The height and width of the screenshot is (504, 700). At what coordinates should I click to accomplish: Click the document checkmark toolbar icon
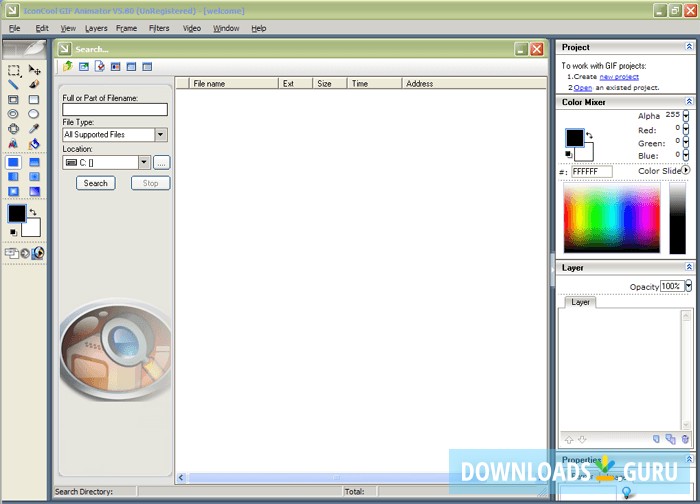pos(100,67)
